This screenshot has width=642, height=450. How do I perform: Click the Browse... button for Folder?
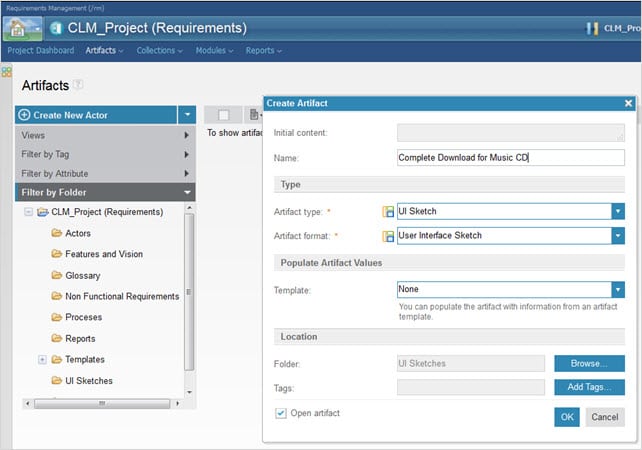pos(589,363)
